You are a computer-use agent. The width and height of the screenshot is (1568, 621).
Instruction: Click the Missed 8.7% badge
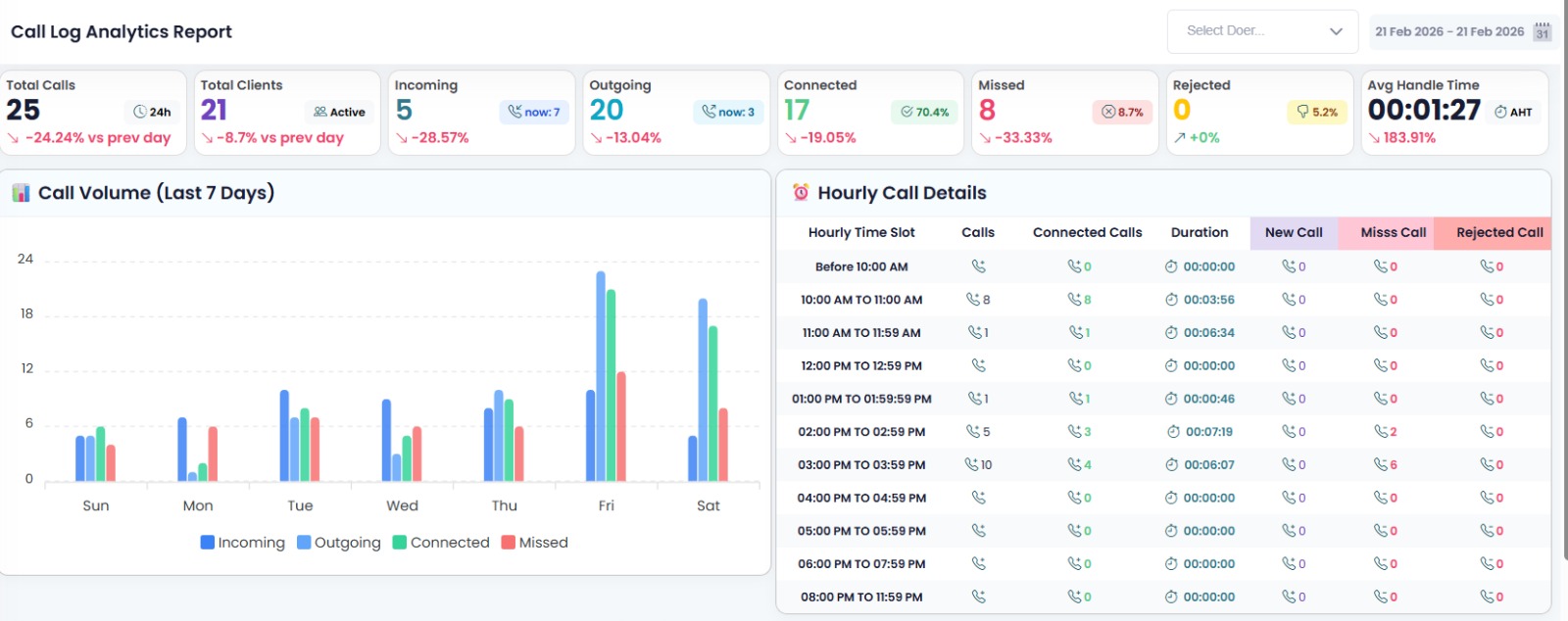(x=1121, y=112)
